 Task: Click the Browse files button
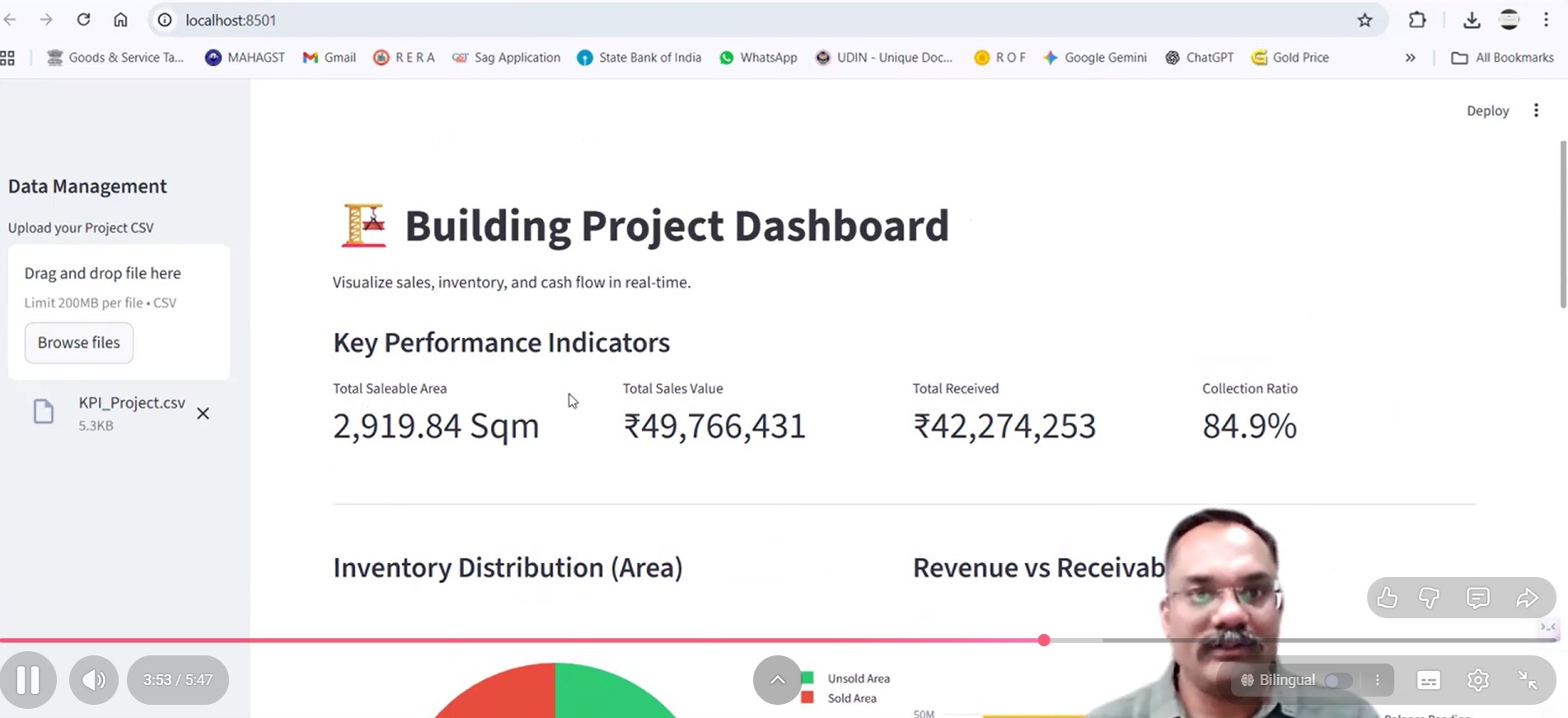coord(79,343)
